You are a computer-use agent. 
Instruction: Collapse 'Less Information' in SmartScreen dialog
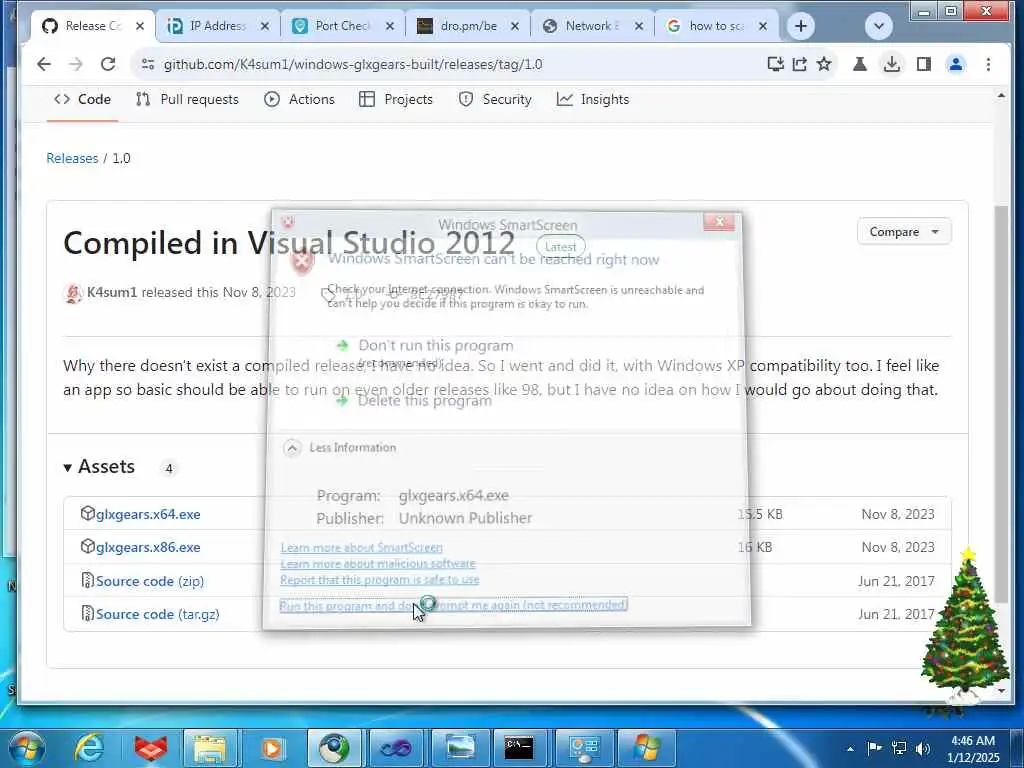[x=341, y=447]
